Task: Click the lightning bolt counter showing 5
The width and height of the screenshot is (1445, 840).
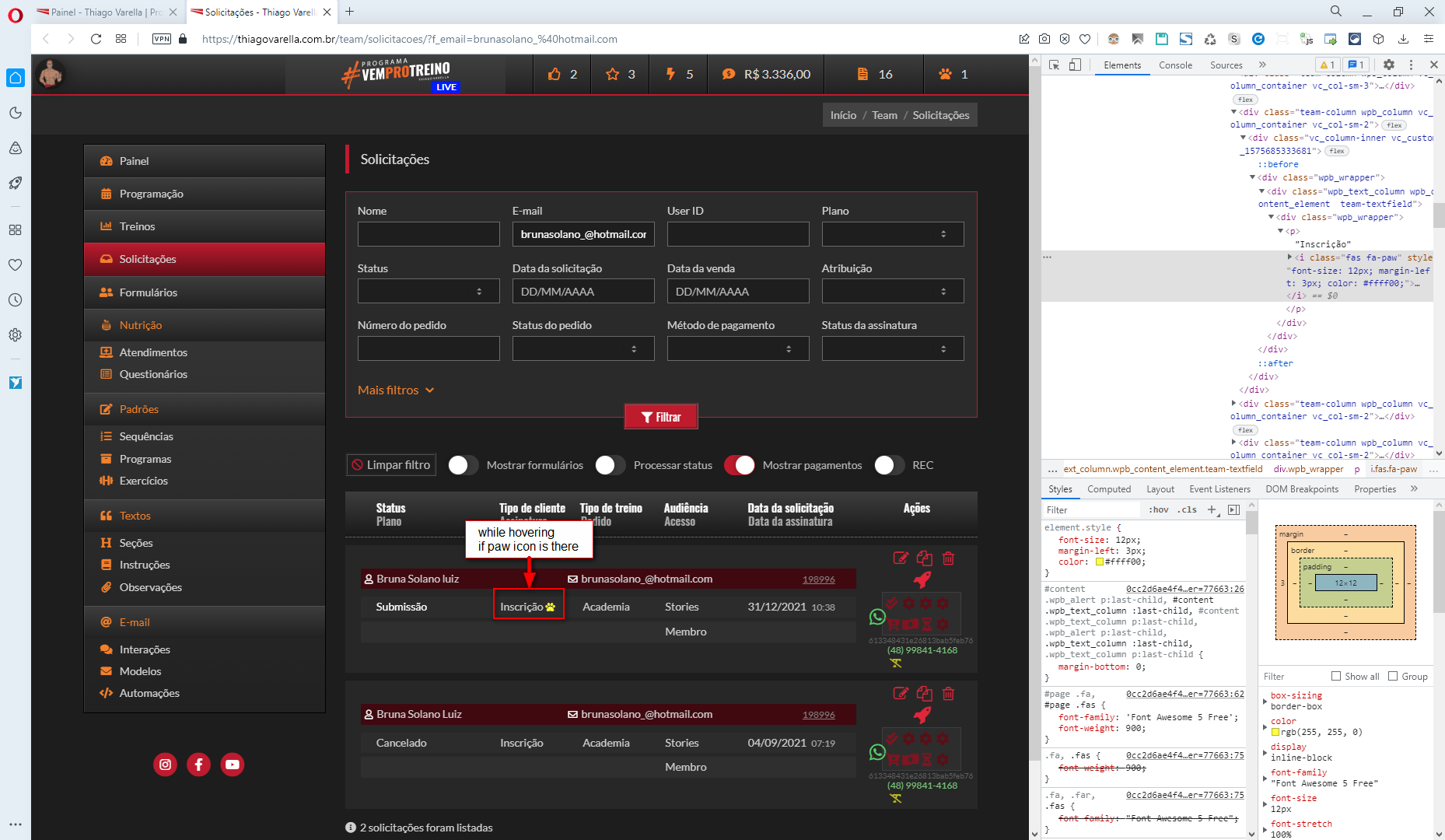Action: pos(679,74)
